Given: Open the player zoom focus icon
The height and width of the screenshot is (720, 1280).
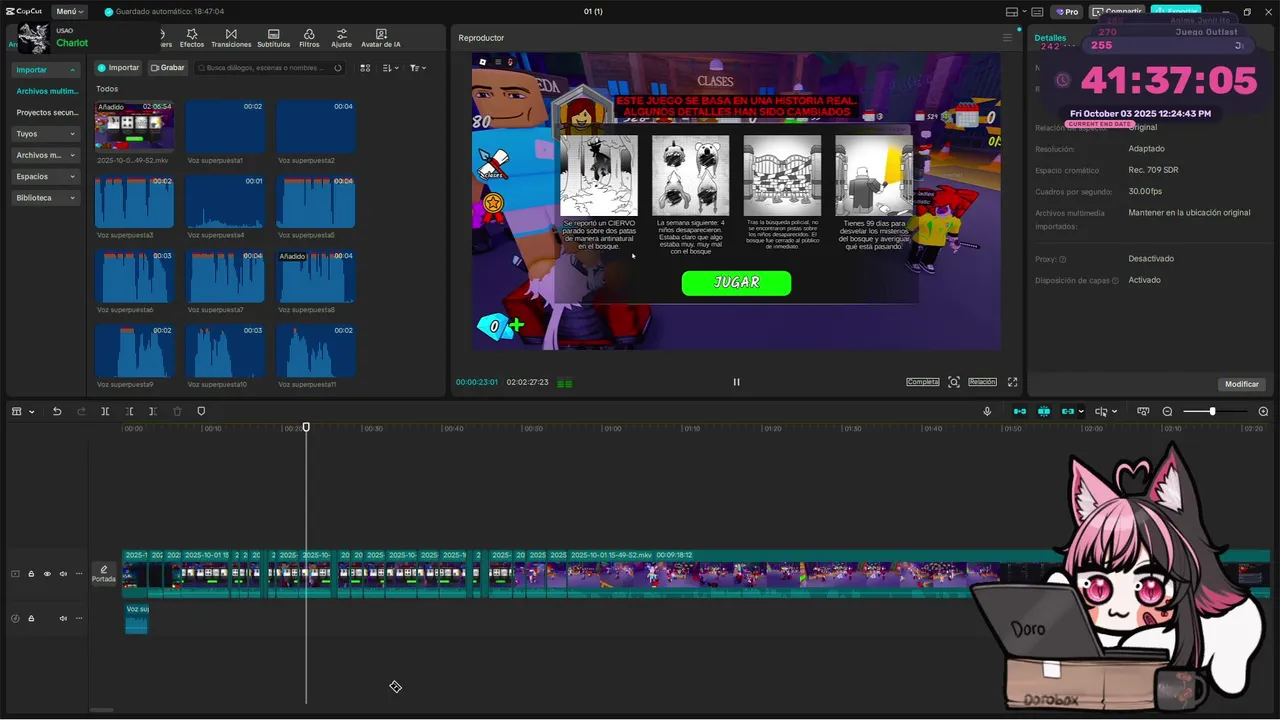Looking at the screenshot, I should pyautogui.click(x=954, y=382).
